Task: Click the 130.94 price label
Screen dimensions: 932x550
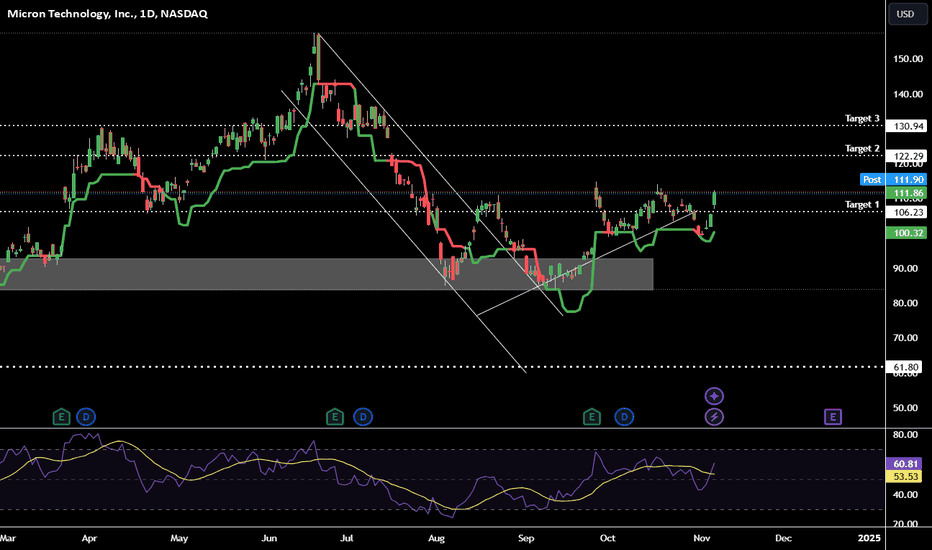Action: (906, 126)
